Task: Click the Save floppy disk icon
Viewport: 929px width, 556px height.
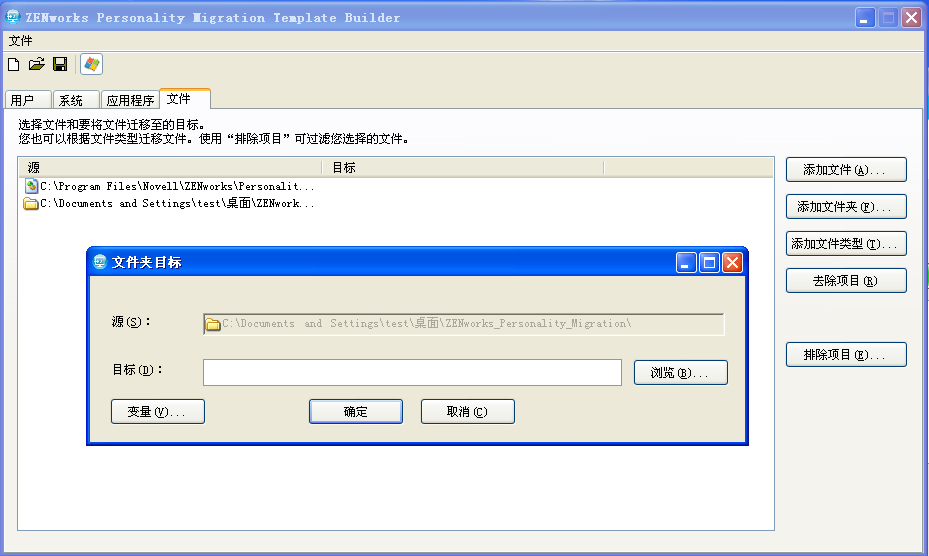Action: [x=60, y=64]
